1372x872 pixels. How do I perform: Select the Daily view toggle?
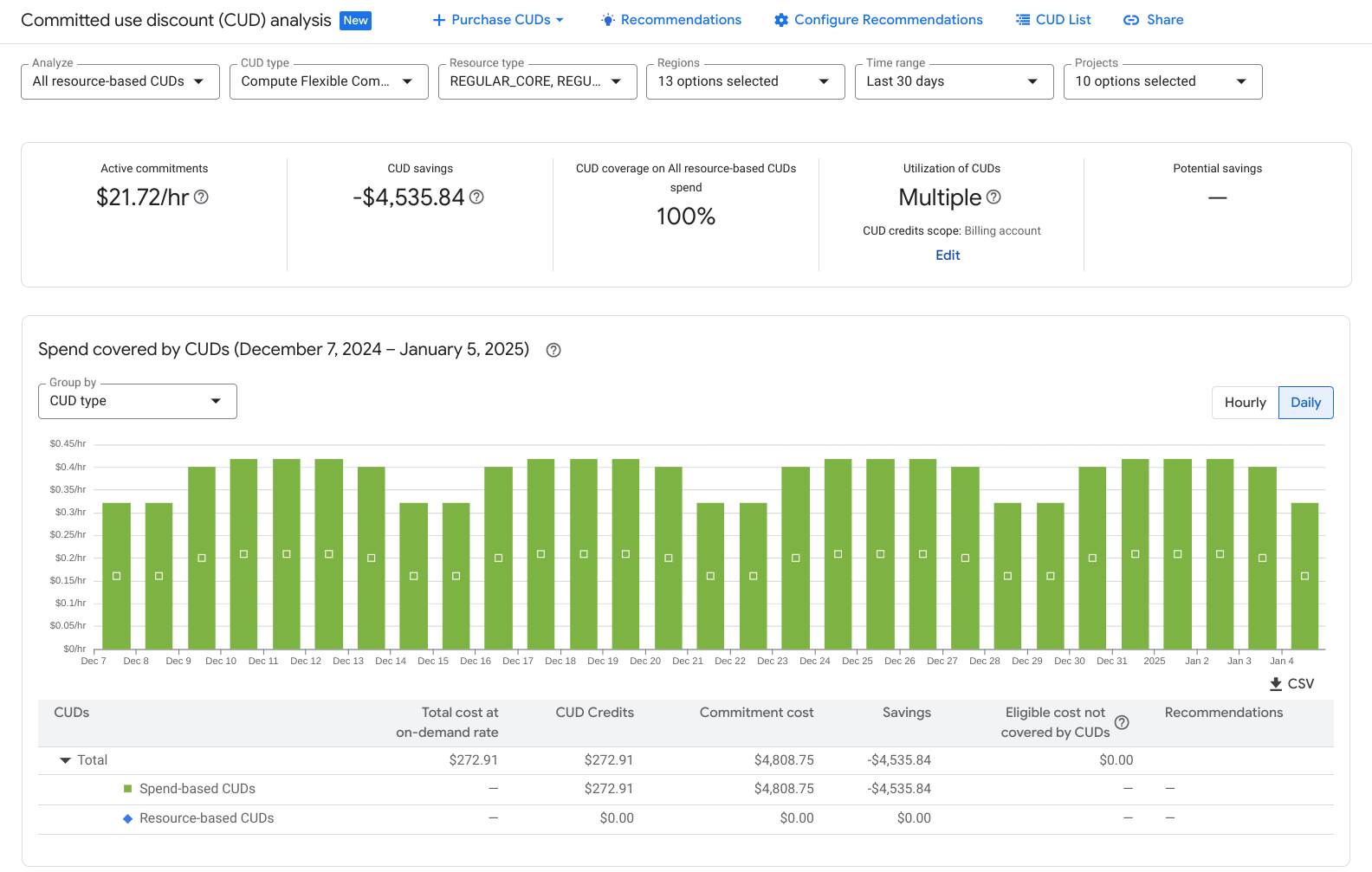pos(1305,403)
